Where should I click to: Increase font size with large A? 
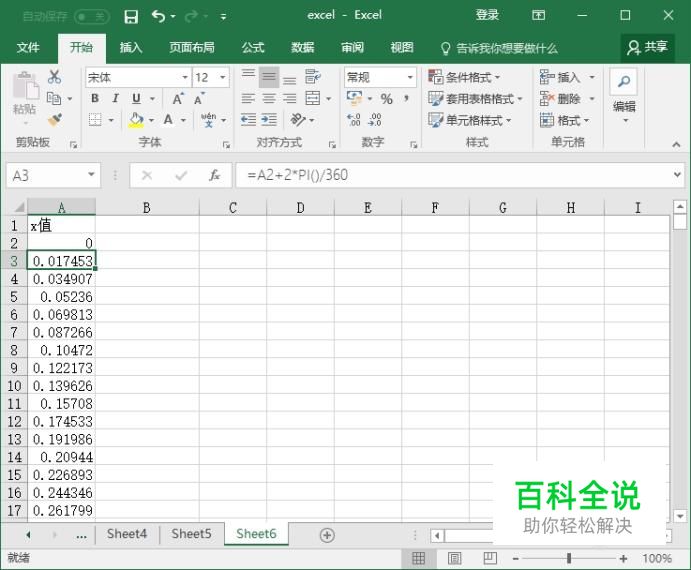click(178, 99)
